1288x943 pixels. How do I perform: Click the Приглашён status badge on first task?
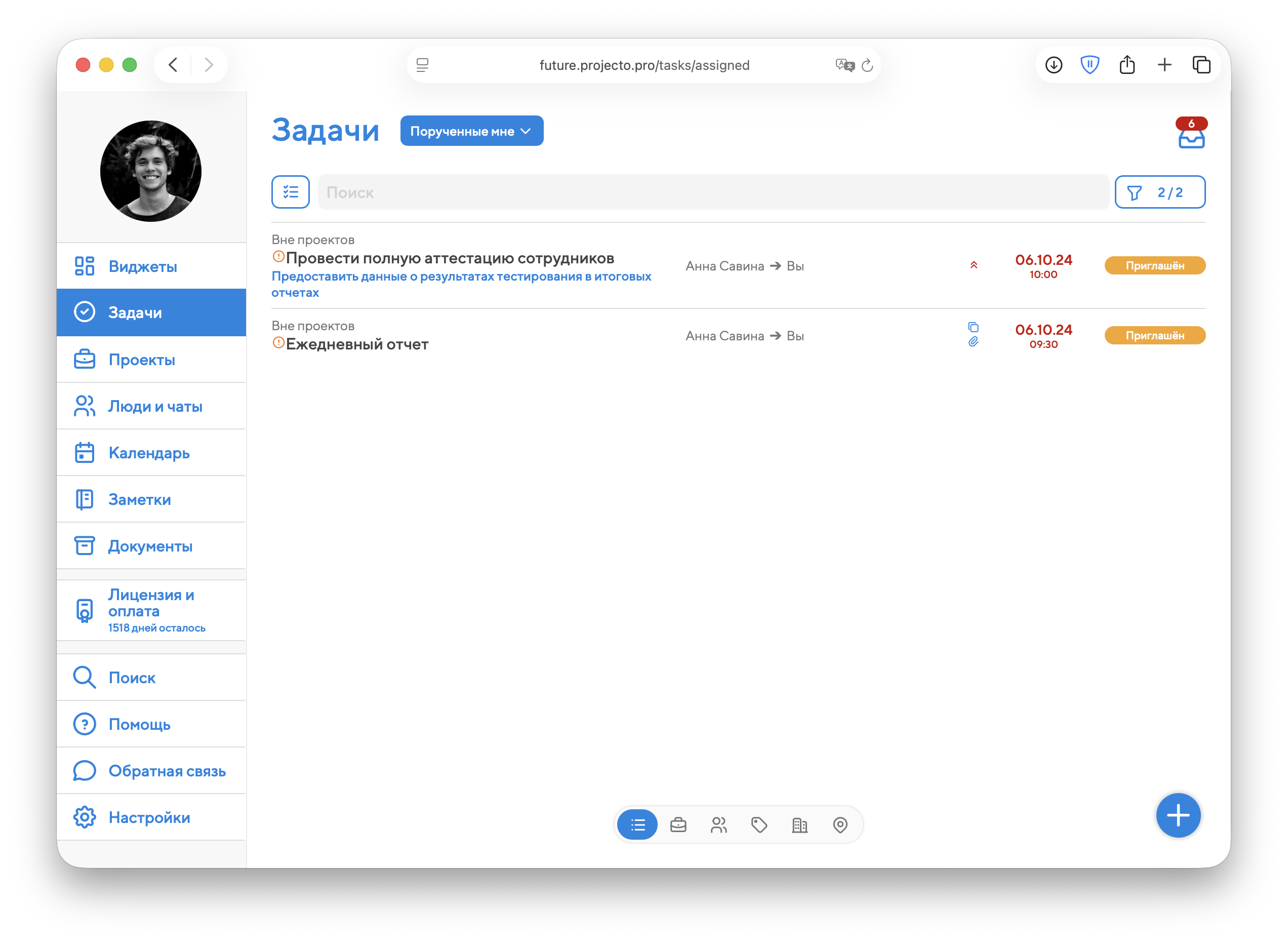1154,265
